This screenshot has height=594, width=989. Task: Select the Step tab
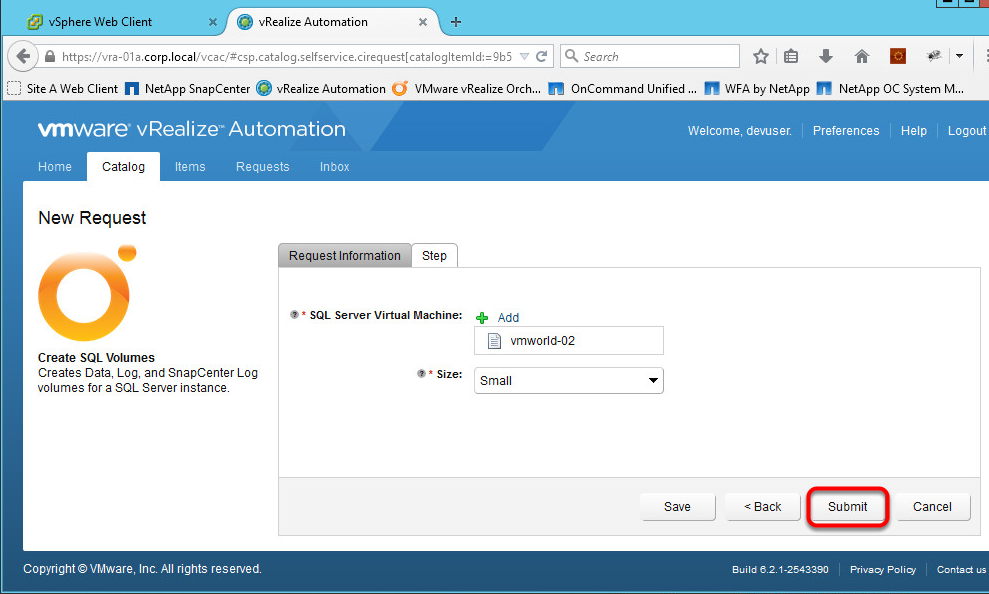[x=434, y=255]
